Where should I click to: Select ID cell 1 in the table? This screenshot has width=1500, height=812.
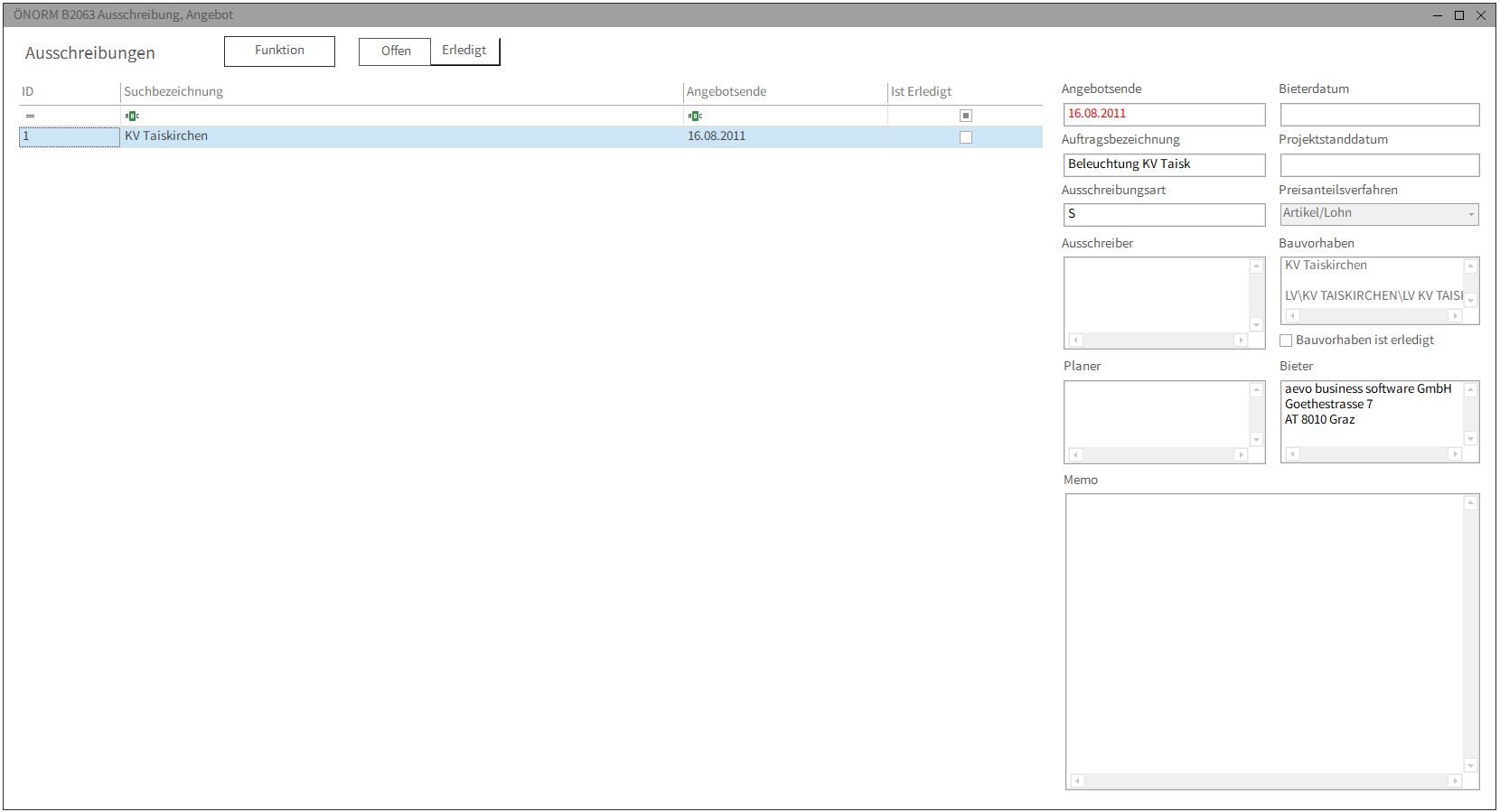[70, 136]
